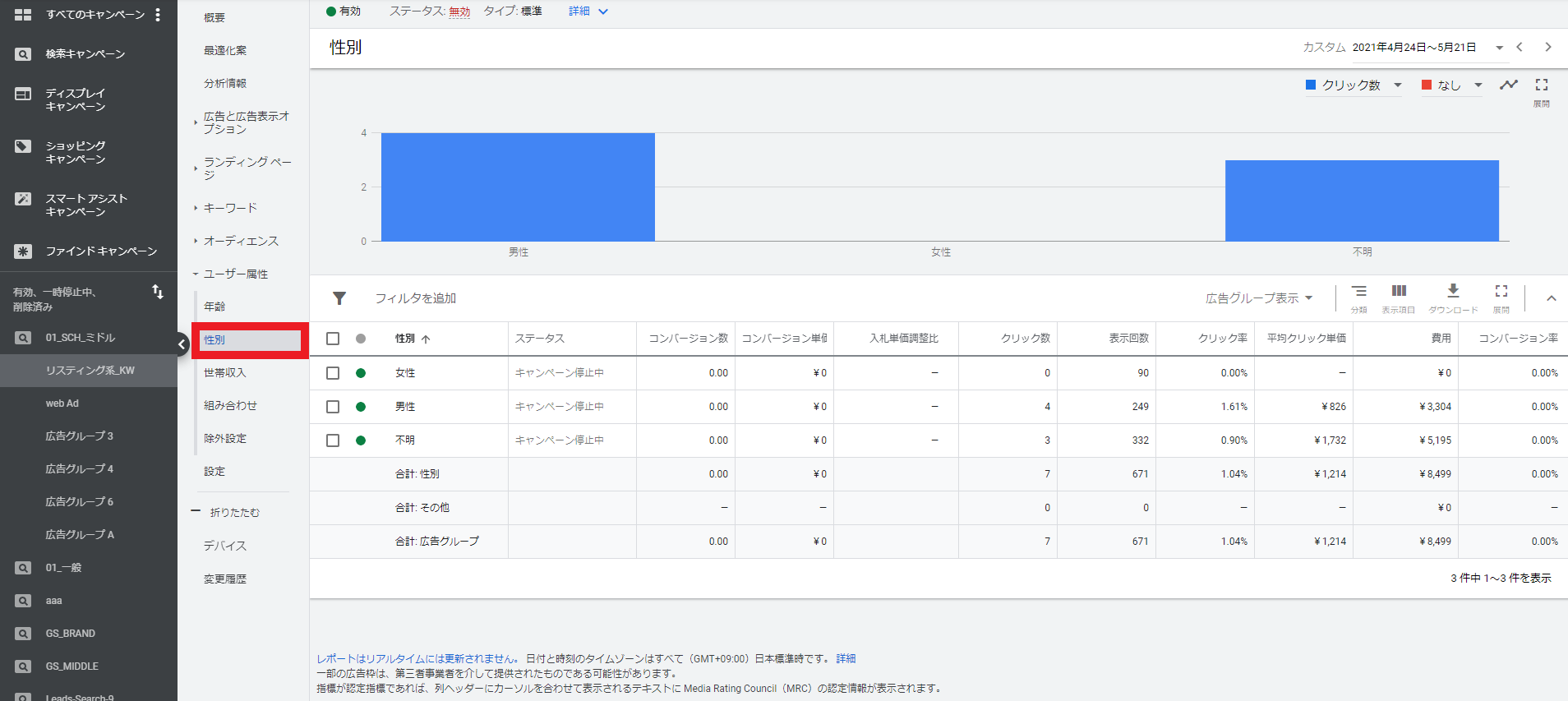Screen dimensions: 1568x701
Task: Select 組み合わせ menu item
Action: [231, 406]
